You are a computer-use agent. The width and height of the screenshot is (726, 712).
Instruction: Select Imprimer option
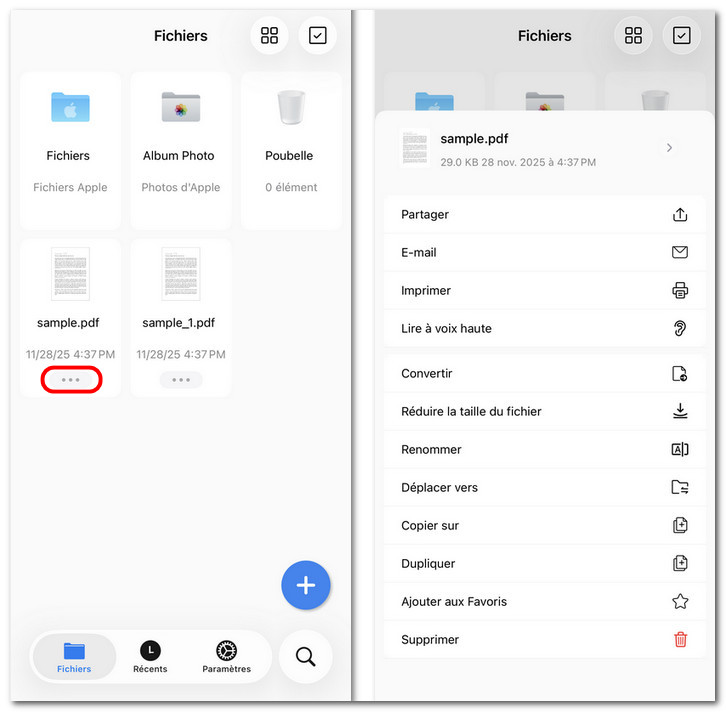coord(544,290)
